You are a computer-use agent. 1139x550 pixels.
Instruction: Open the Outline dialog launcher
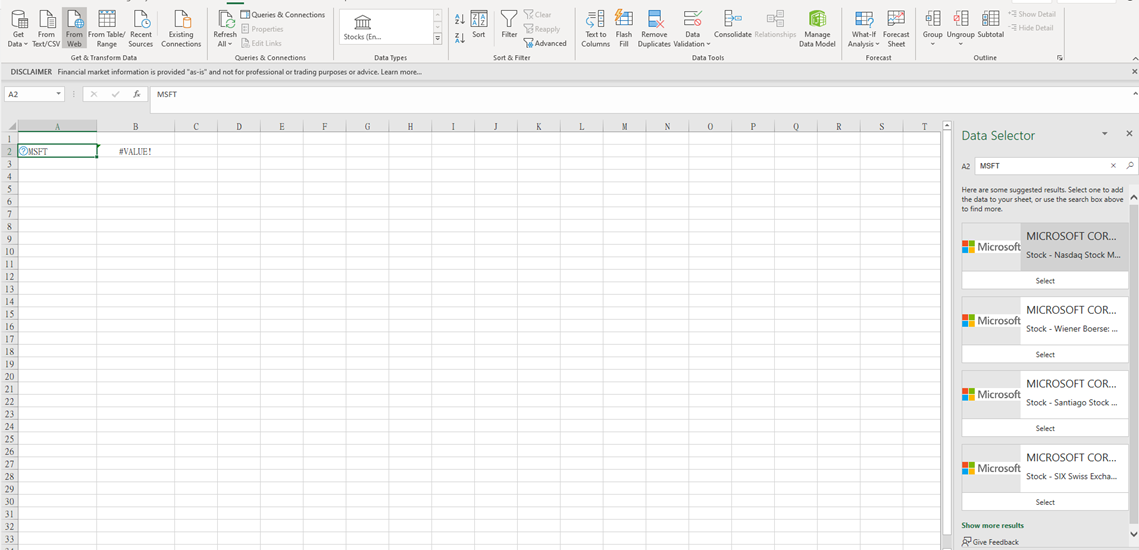tap(1060, 57)
